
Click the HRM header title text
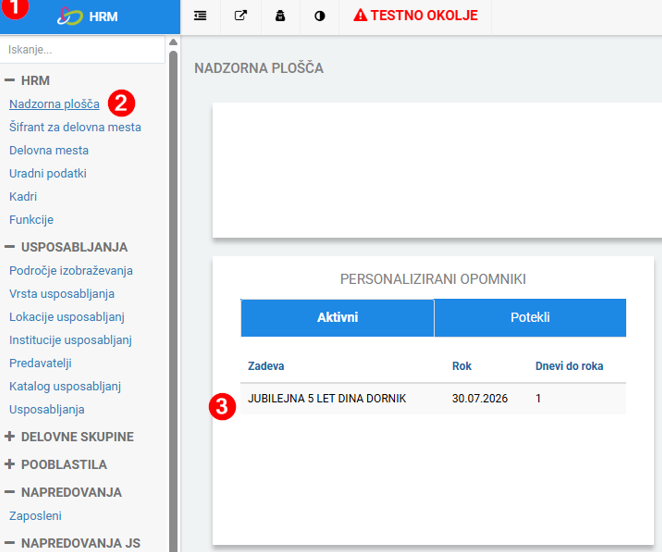click(x=103, y=17)
